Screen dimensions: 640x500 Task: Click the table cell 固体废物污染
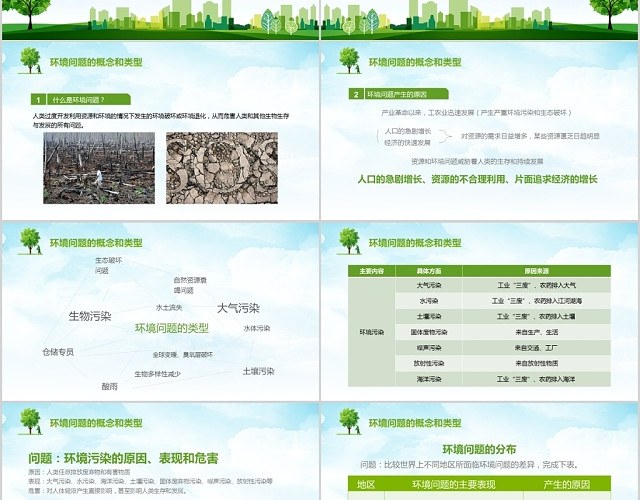click(429, 332)
